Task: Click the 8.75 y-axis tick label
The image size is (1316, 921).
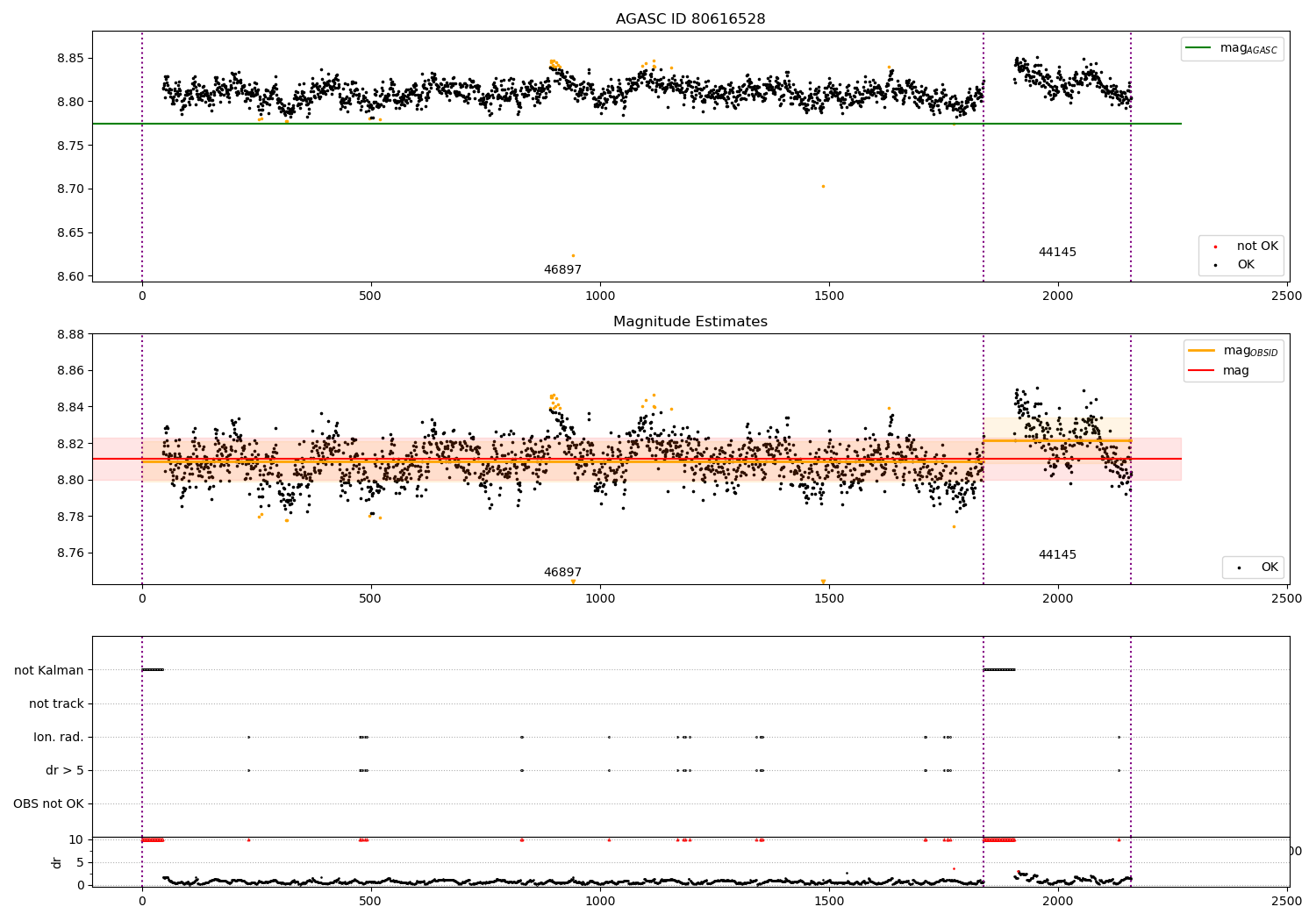Action: click(70, 146)
